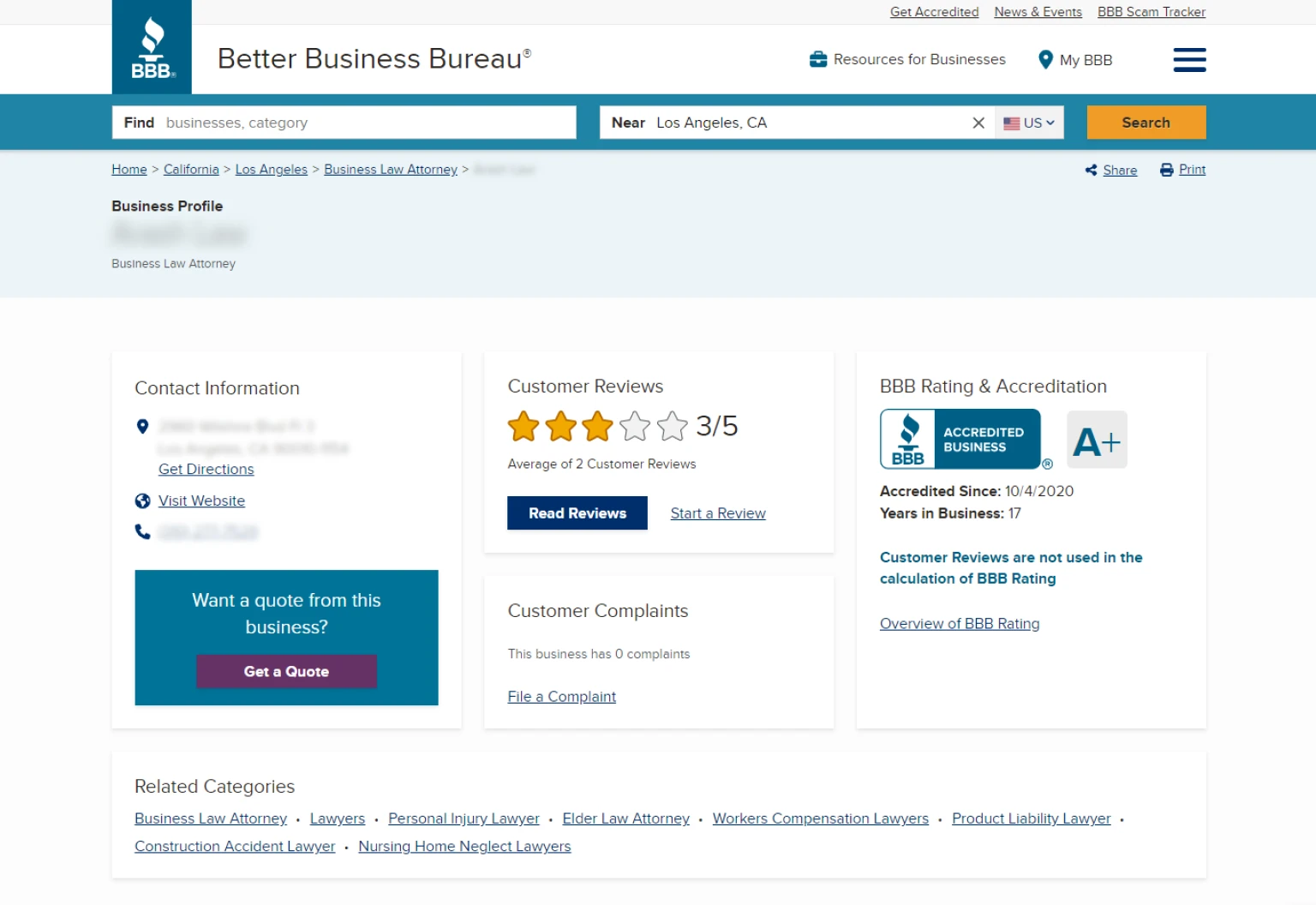The image size is (1316, 905).
Task: Click 'Accredited Since: 10/4/2020' text
Action: tap(977, 491)
